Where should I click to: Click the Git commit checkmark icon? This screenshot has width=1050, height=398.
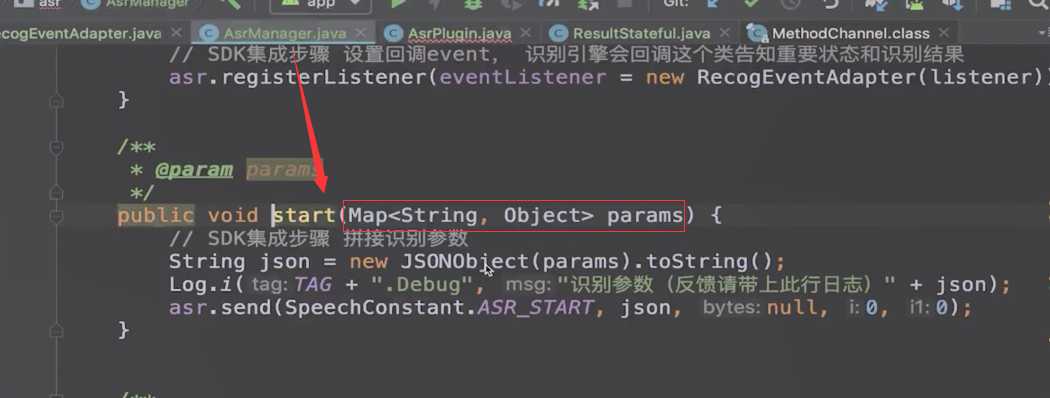click(752, 4)
